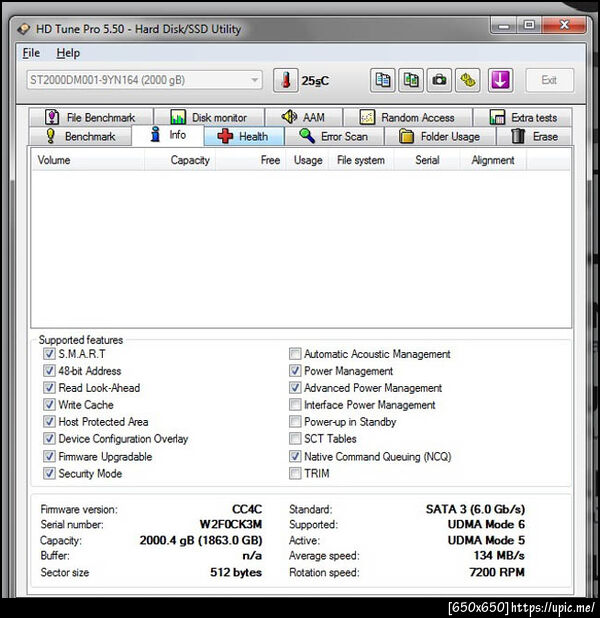The width and height of the screenshot is (600, 618).
Task: Click the copy screenshot to clipboard icon
Action: coord(411,80)
